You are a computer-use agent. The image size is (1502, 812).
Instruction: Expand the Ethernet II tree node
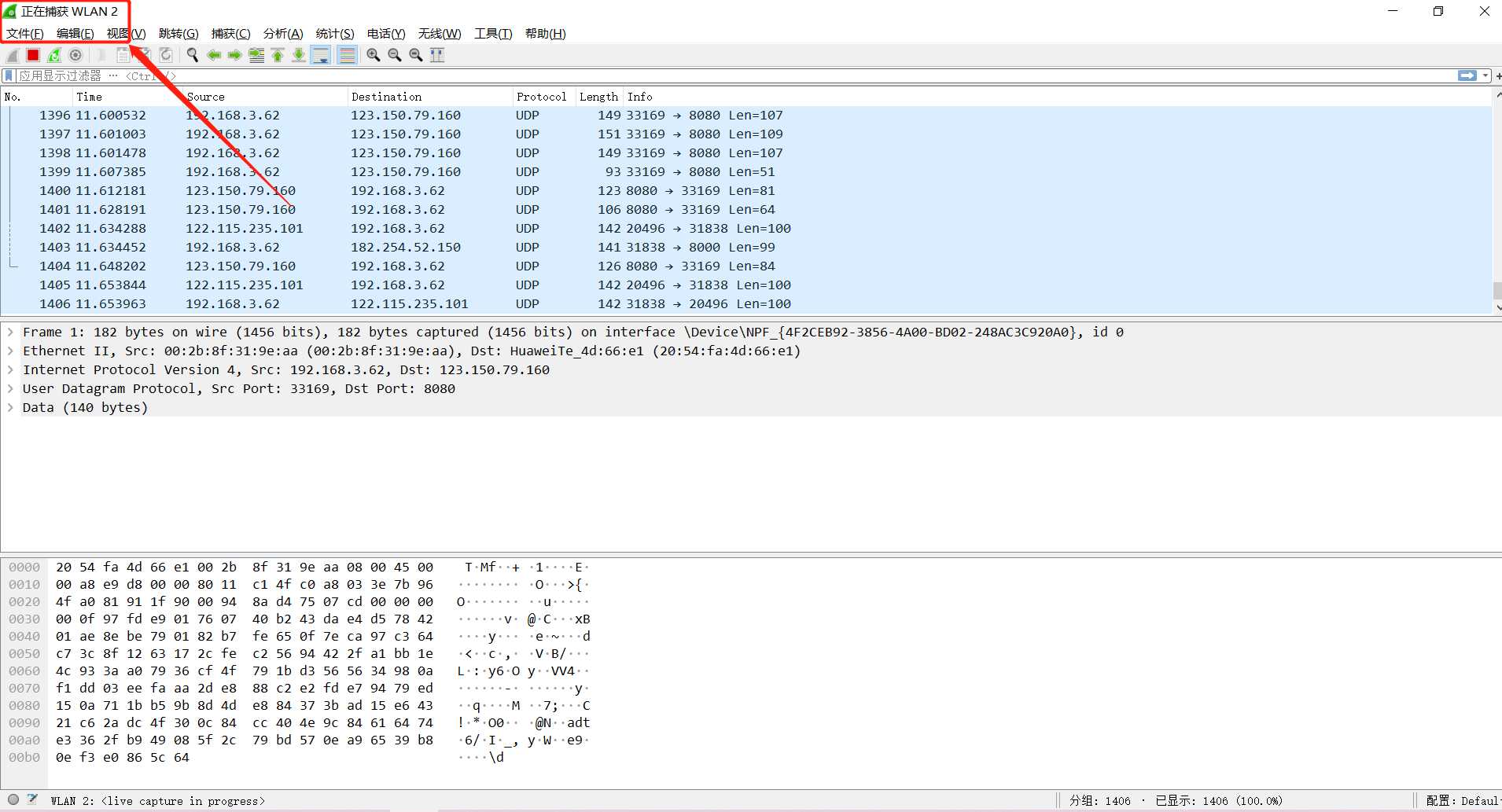(x=10, y=351)
